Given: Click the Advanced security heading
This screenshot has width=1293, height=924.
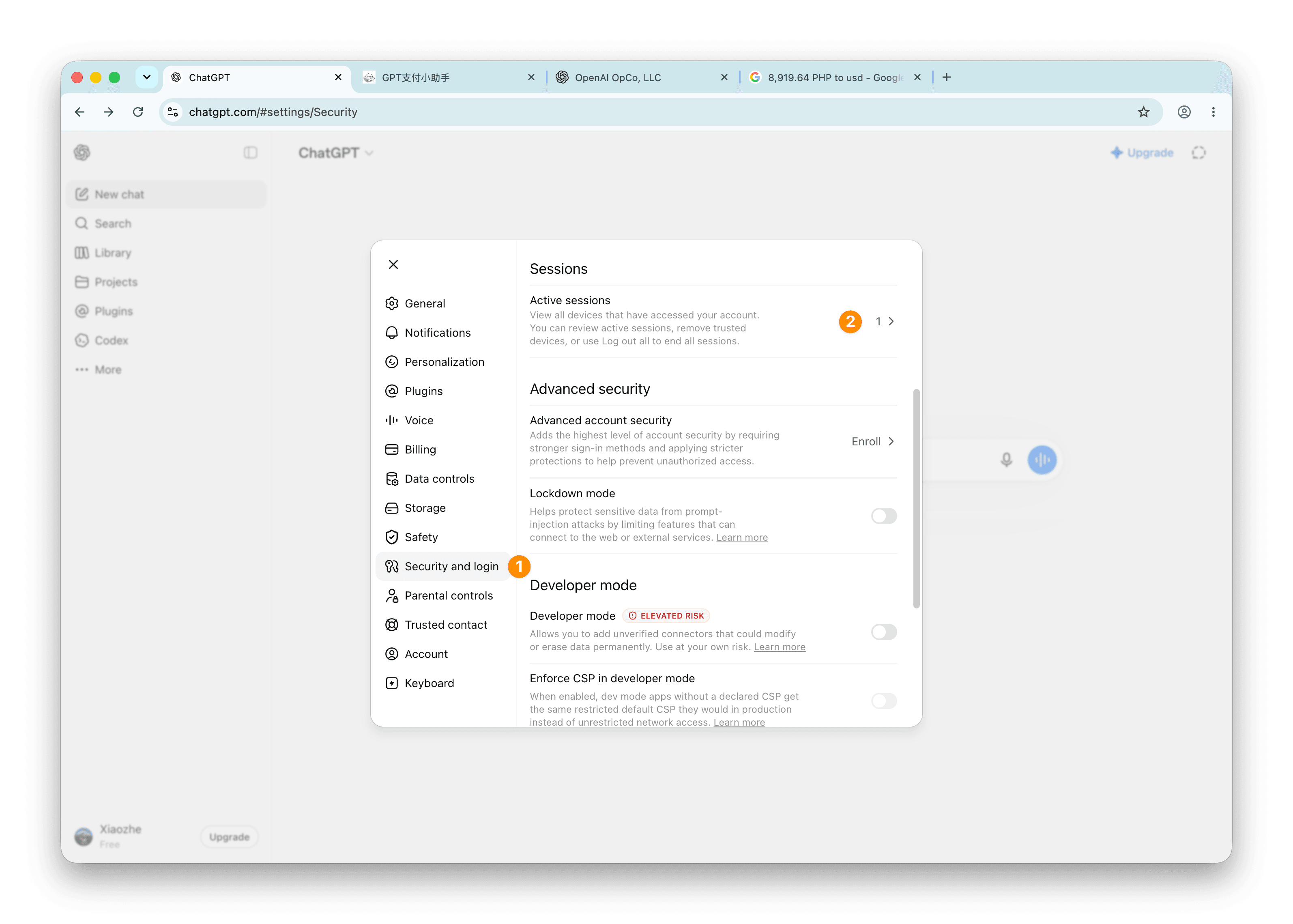Looking at the screenshot, I should [x=590, y=389].
